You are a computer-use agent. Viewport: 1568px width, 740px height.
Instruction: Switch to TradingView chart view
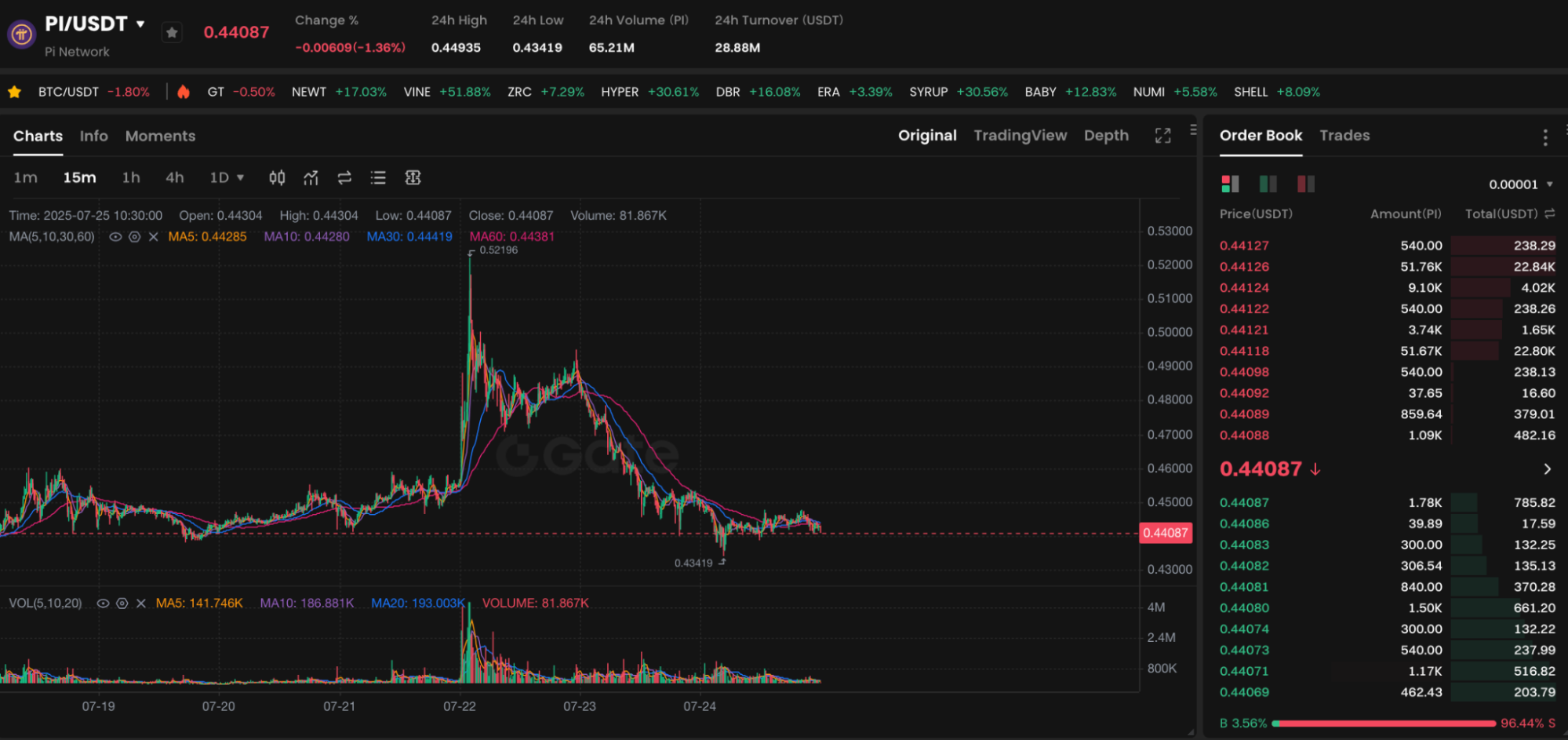(x=1020, y=135)
